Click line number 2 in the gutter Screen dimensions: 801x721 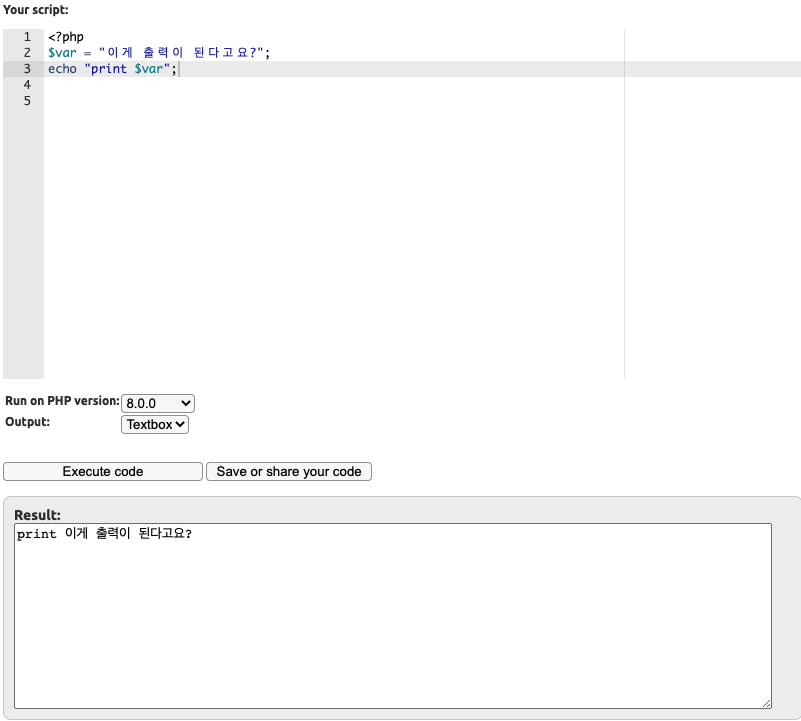click(27, 53)
